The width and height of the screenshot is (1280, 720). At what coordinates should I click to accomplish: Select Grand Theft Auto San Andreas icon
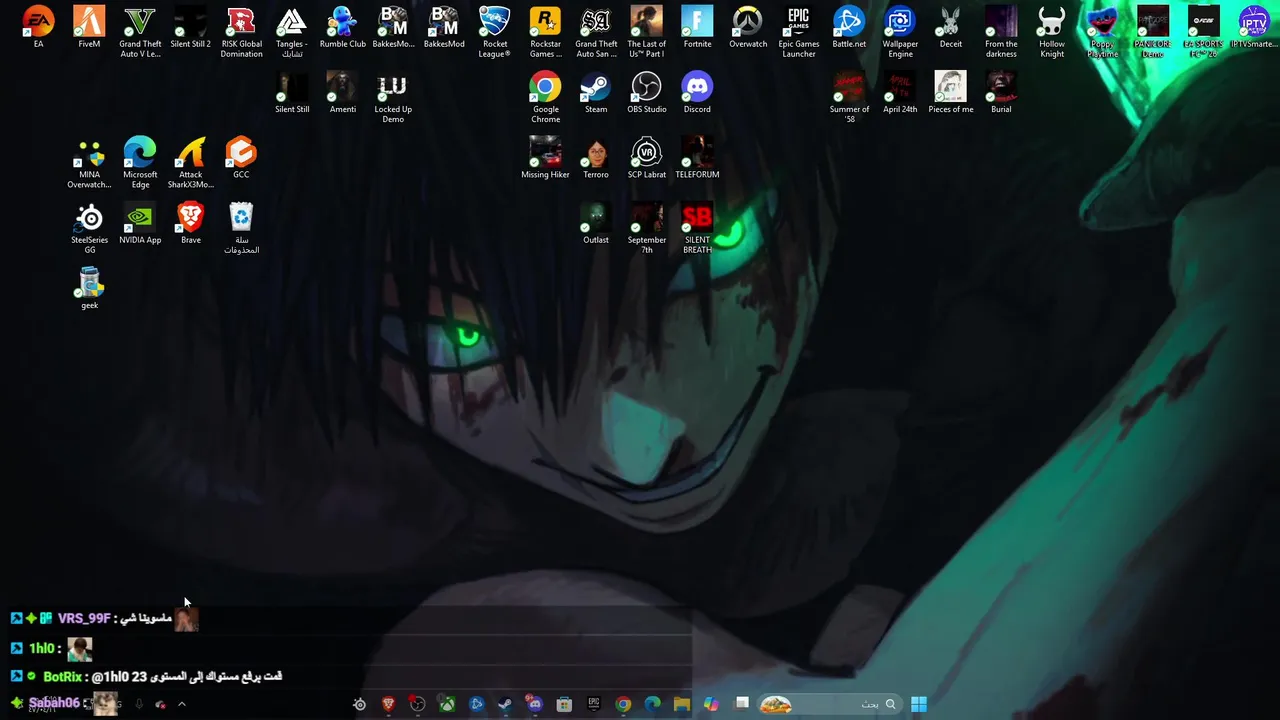click(596, 32)
